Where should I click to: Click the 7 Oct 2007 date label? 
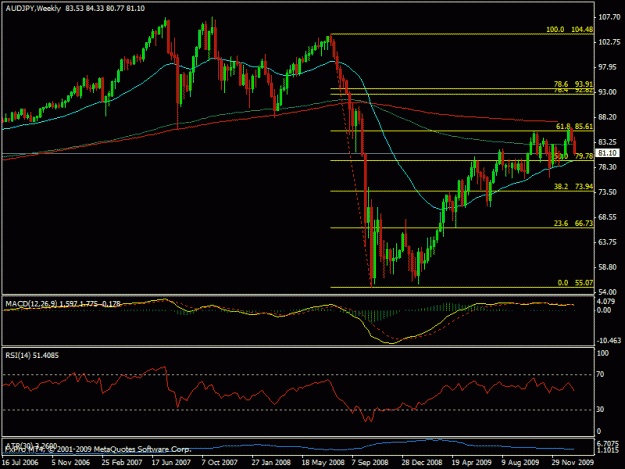click(220, 462)
